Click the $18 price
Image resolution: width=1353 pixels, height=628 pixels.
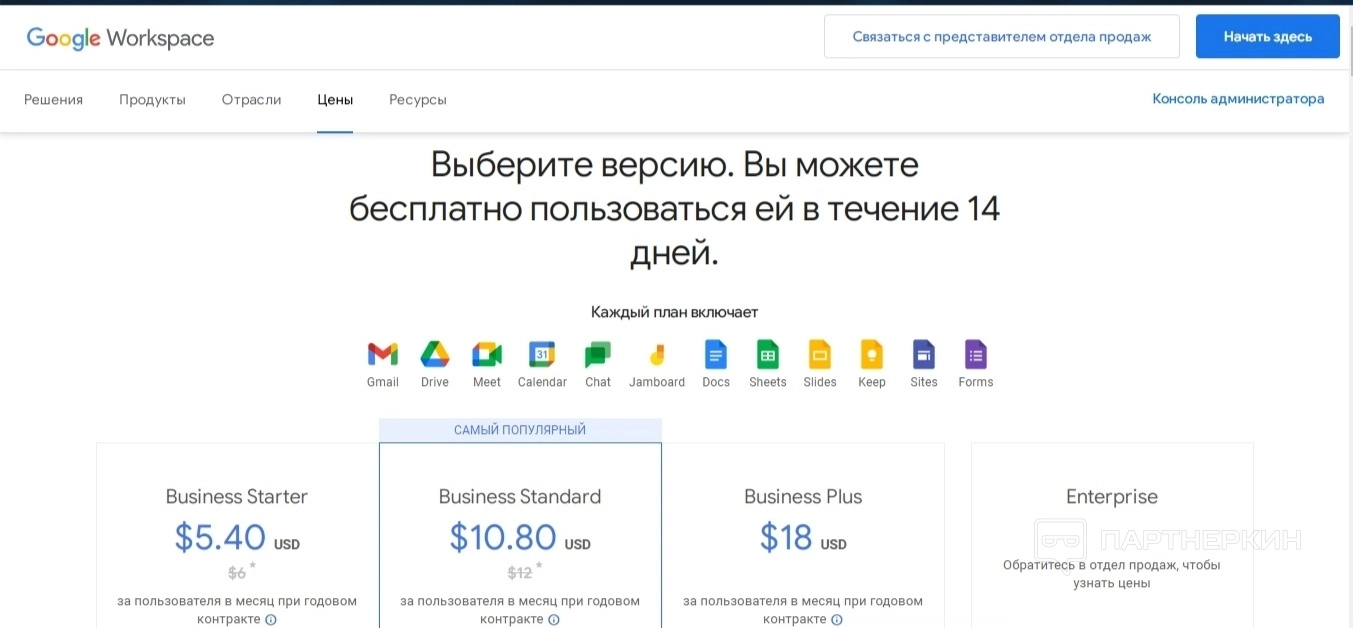[x=786, y=537]
